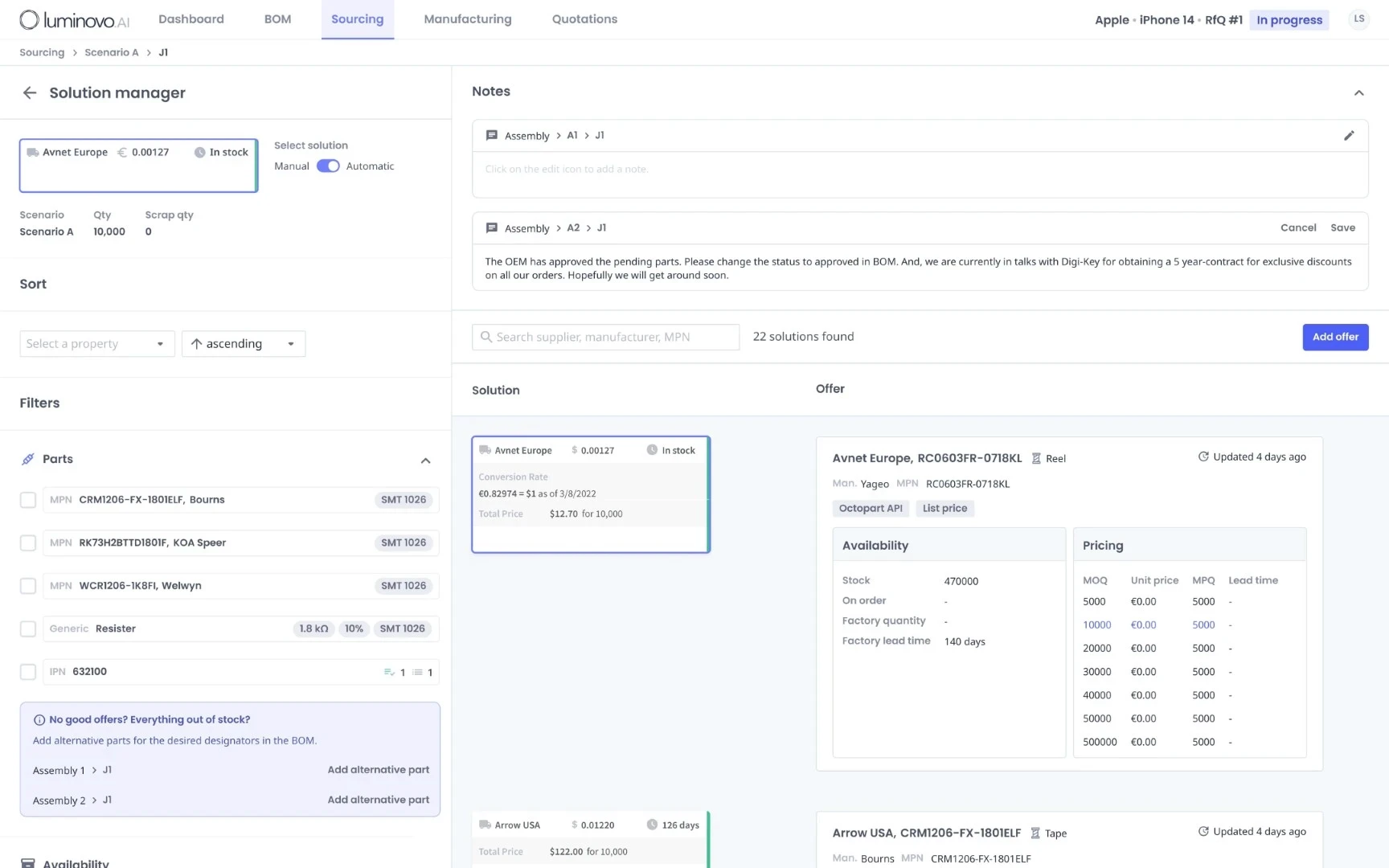Collapse the Notes section
This screenshot has height=868, width=1389.
(1358, 92)
